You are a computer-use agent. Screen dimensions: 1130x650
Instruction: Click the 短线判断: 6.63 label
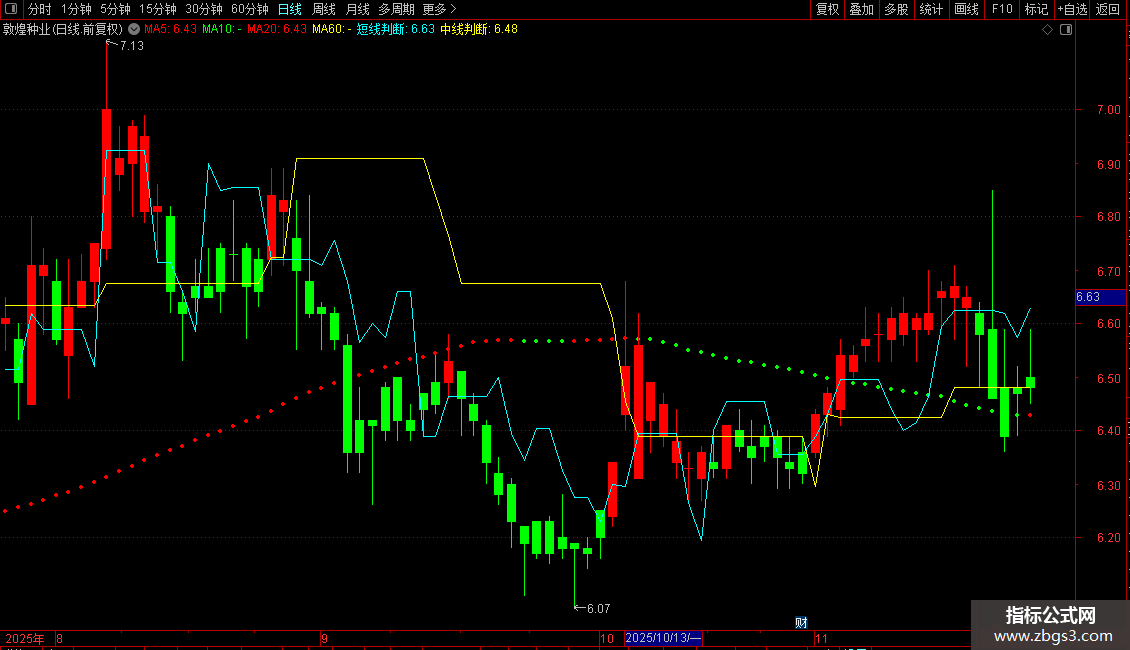(396, 30)
